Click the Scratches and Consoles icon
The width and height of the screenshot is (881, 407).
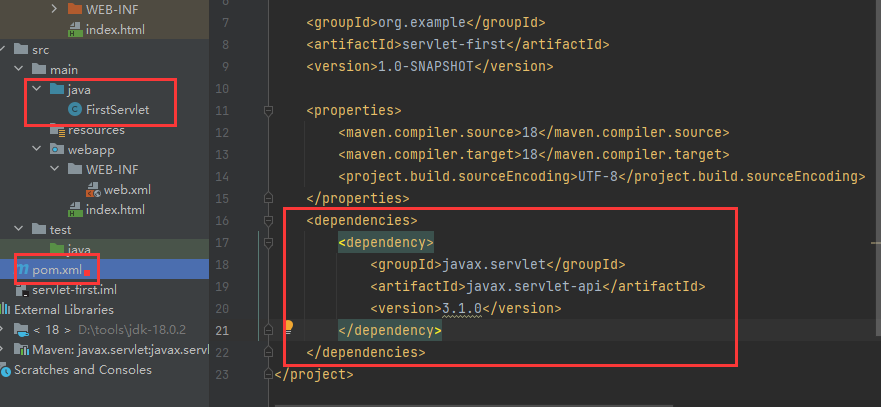pos(6,370)
